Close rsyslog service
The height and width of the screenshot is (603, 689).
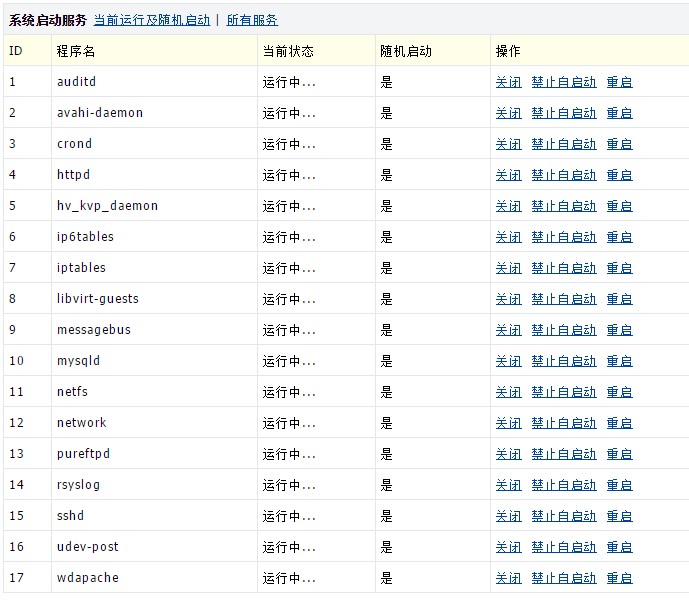(508, 485)
